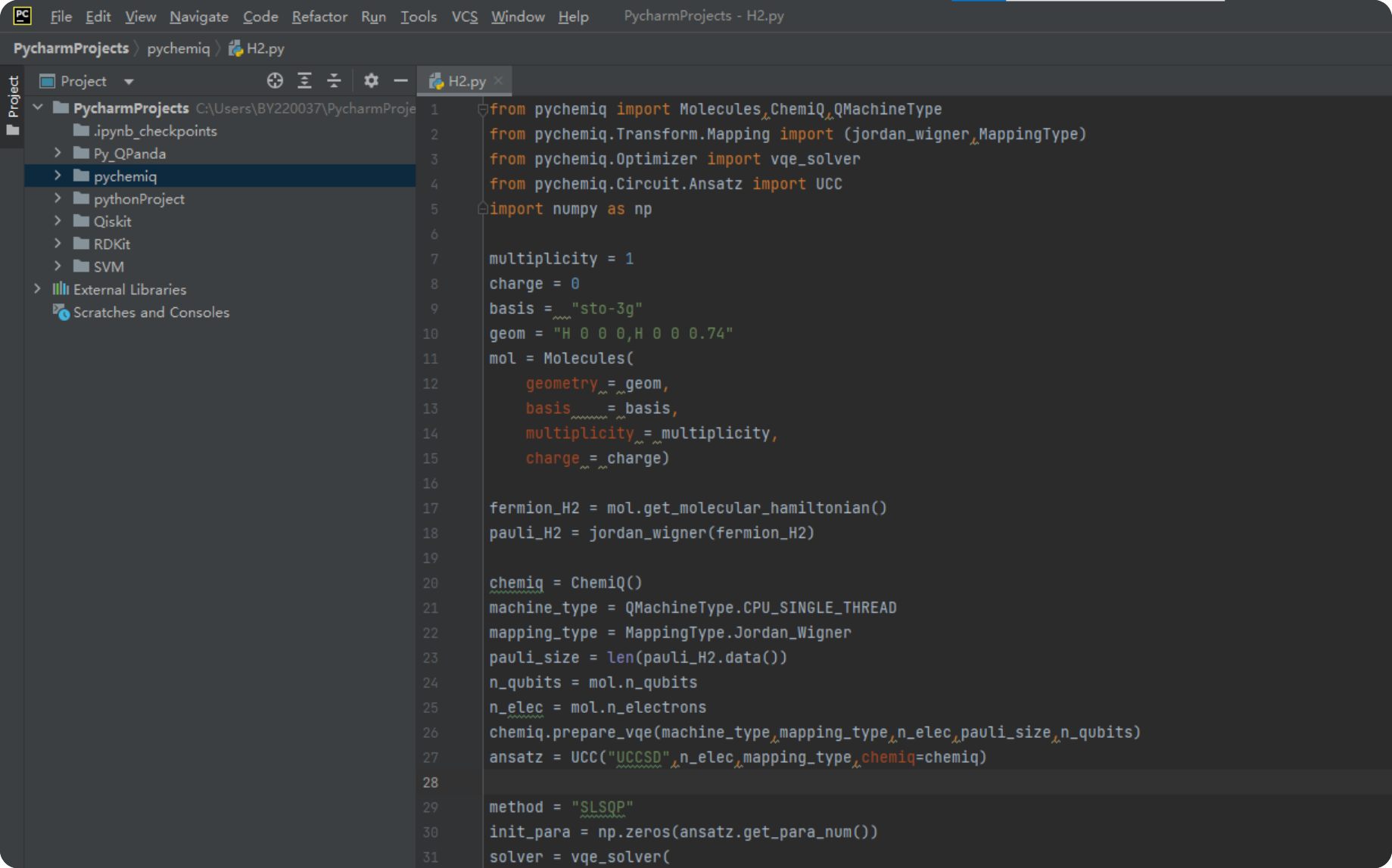1392x868 pixels.
Task: Click the Scratches and Consoles icon
Action: (x=61, y=313)
